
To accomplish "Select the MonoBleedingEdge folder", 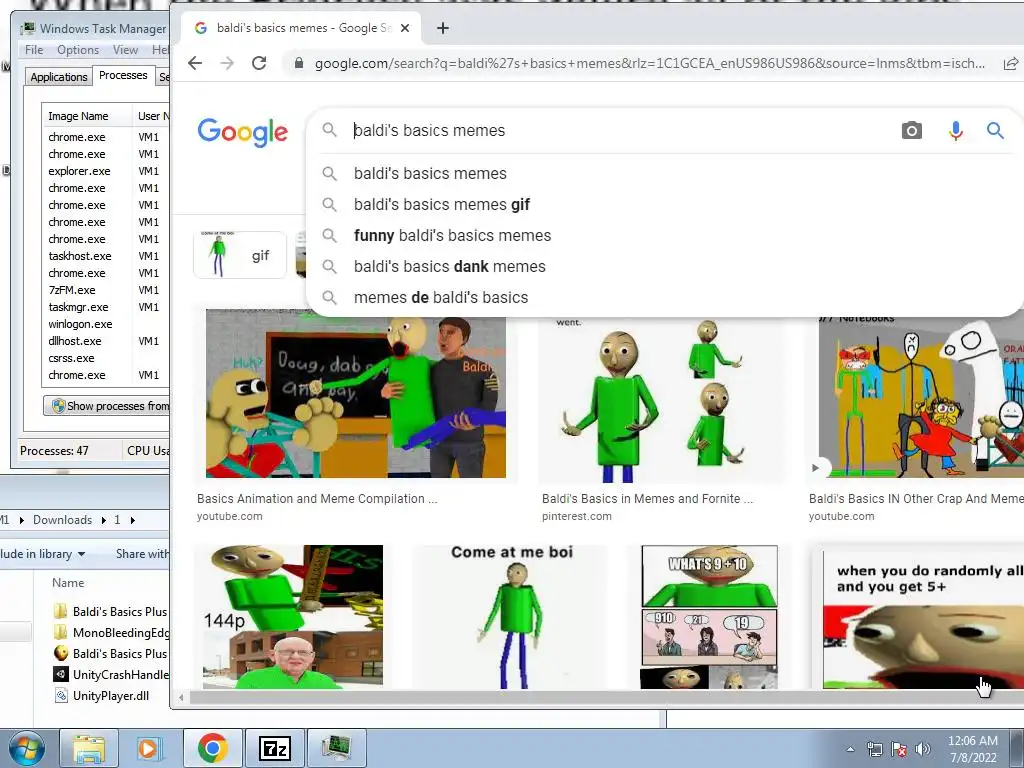I will pos(112,633).
